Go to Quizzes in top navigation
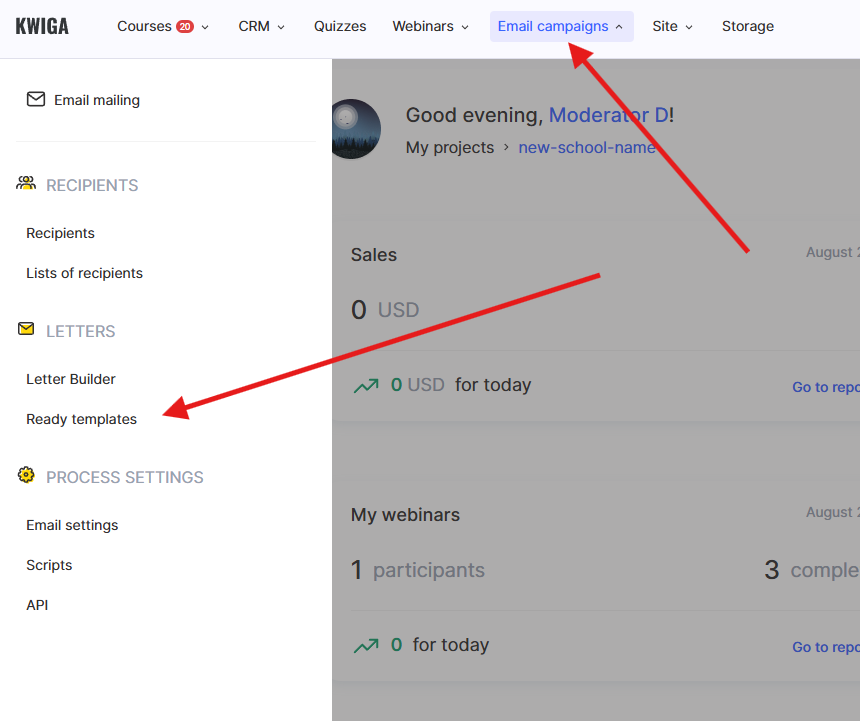Viewport: 860px width, 721px height. click(340, 27)
